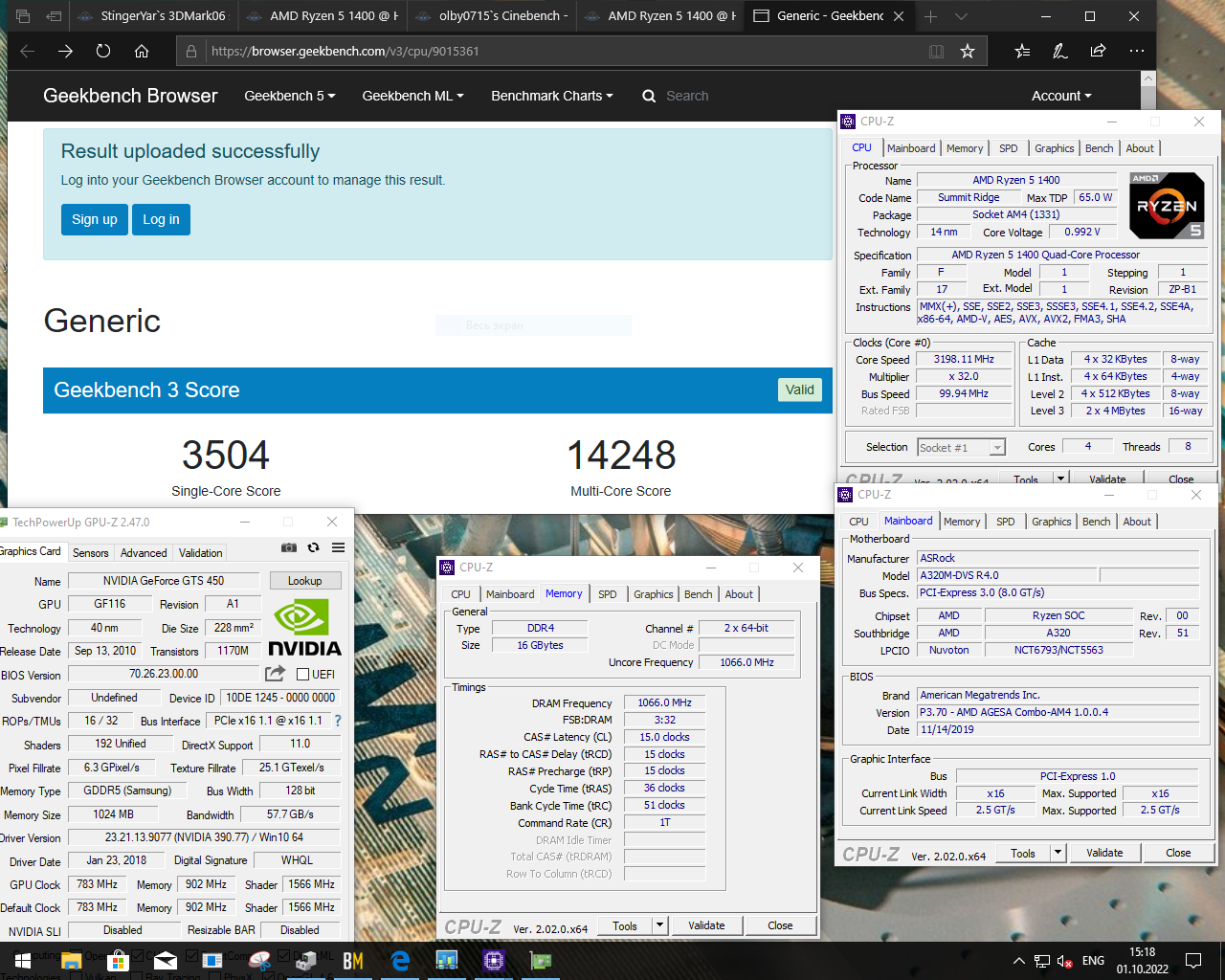
Task: Click the ENG language indicator
Action: coord(1093,961)
